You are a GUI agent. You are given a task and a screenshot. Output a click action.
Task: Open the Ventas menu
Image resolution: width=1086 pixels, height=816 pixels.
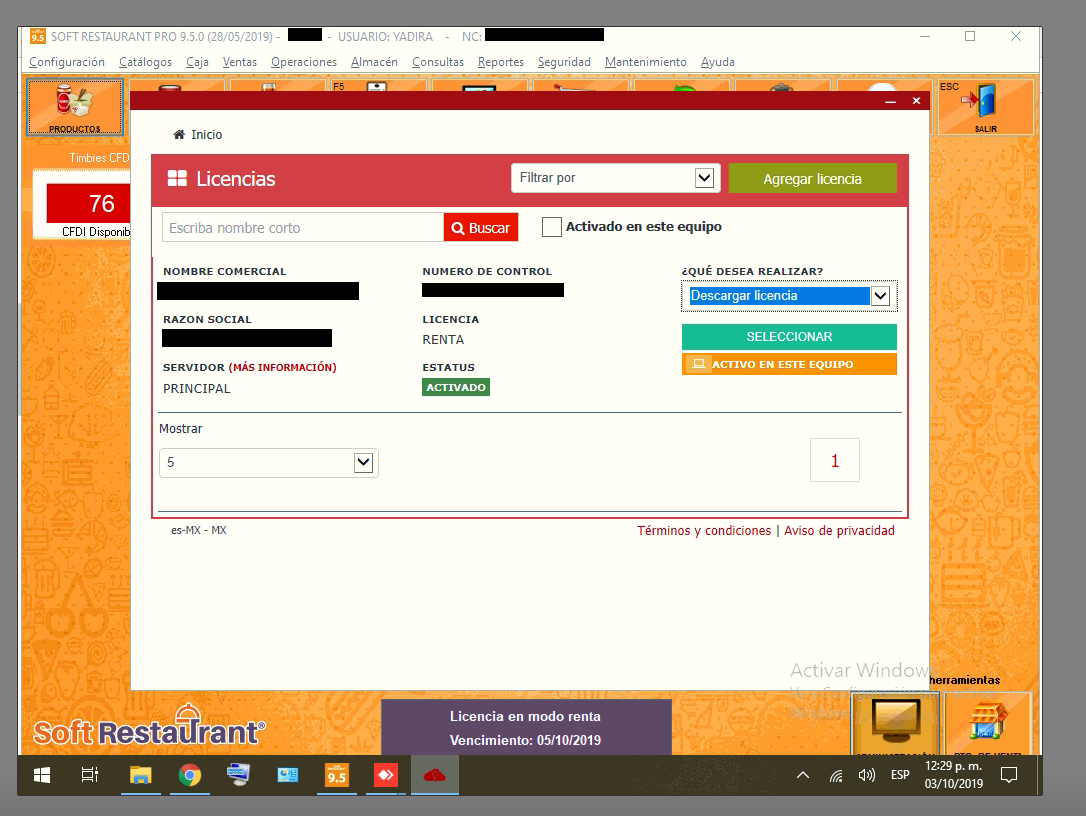click(240, 62)
